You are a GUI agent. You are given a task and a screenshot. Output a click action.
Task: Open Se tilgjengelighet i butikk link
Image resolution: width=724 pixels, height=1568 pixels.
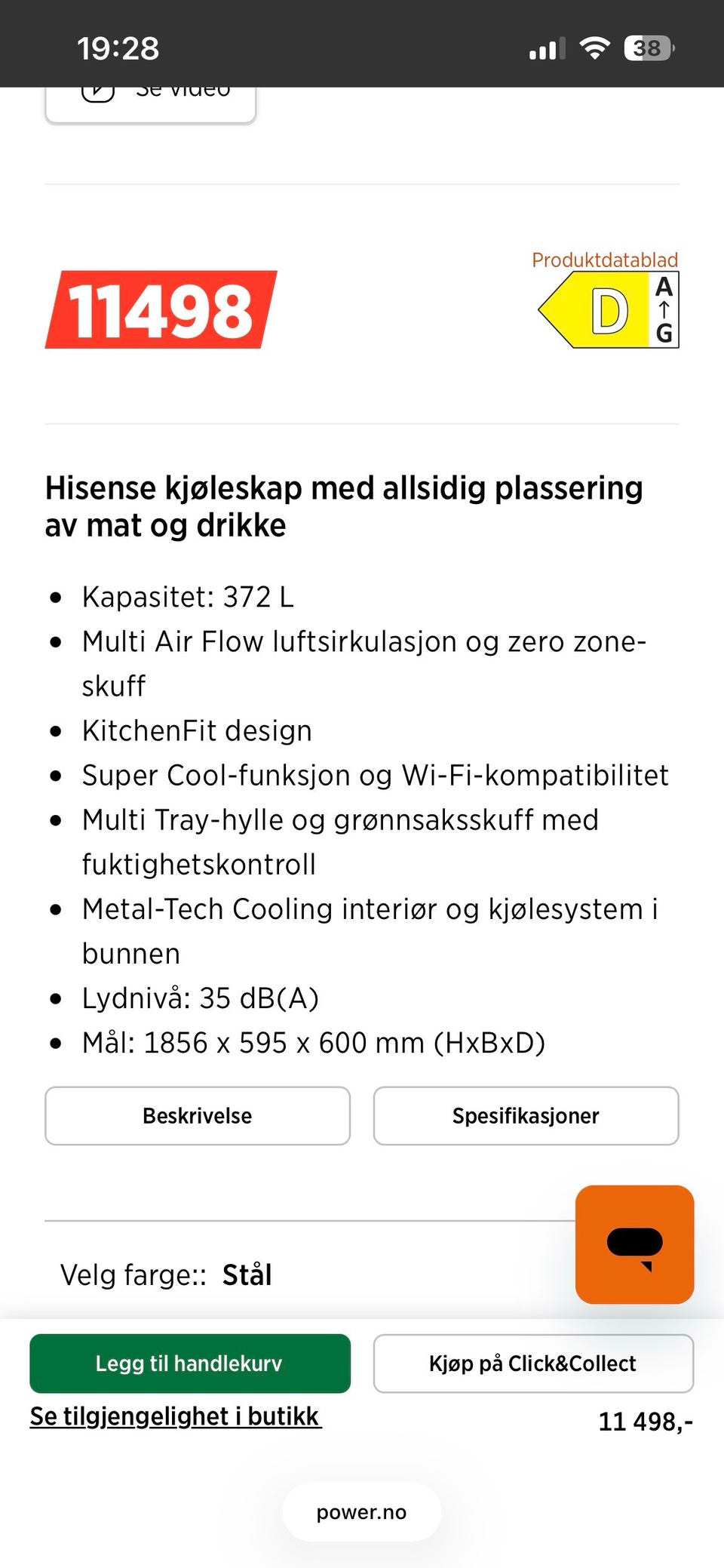coord(176,1416)
